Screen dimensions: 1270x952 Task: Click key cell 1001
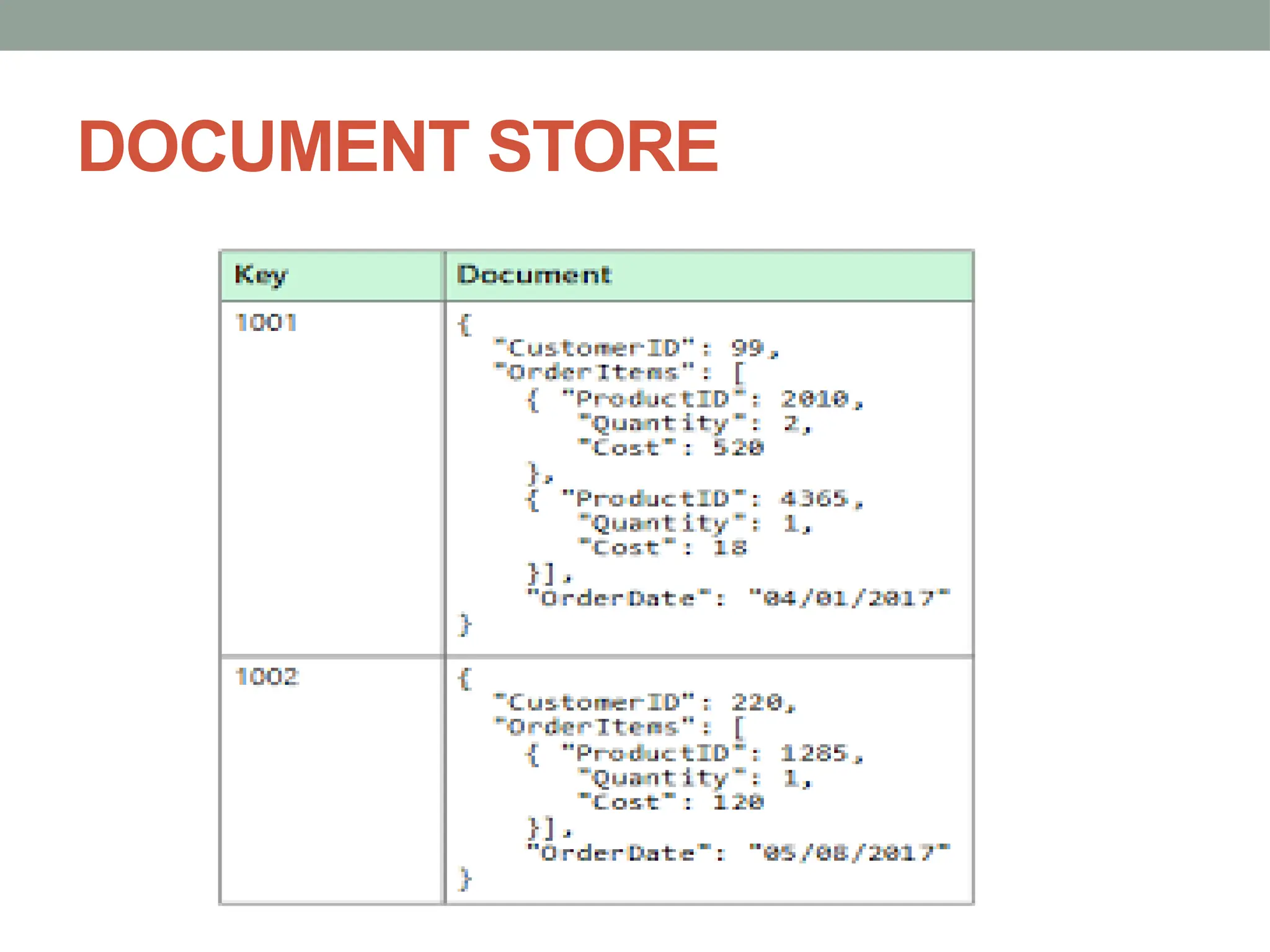[x=267, y=323]
